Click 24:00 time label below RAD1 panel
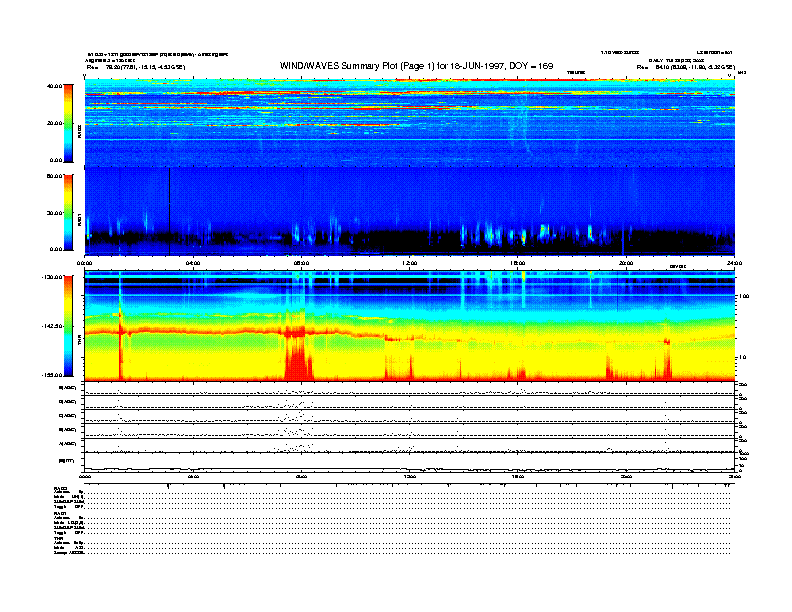Image resolution: width=792 pixels, height=612 pixels. 734,263
